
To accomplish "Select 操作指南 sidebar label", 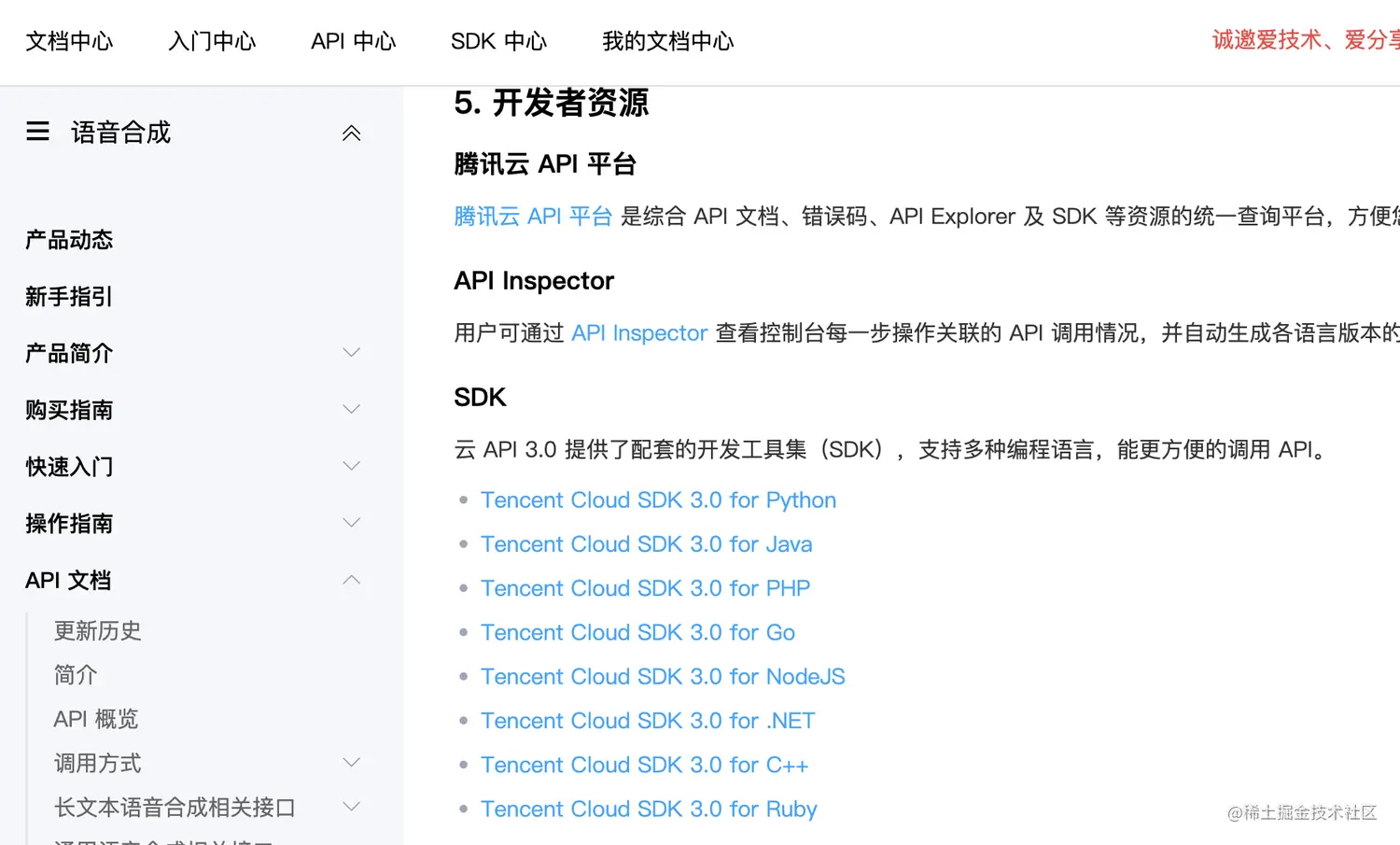I will coord(69,524).
